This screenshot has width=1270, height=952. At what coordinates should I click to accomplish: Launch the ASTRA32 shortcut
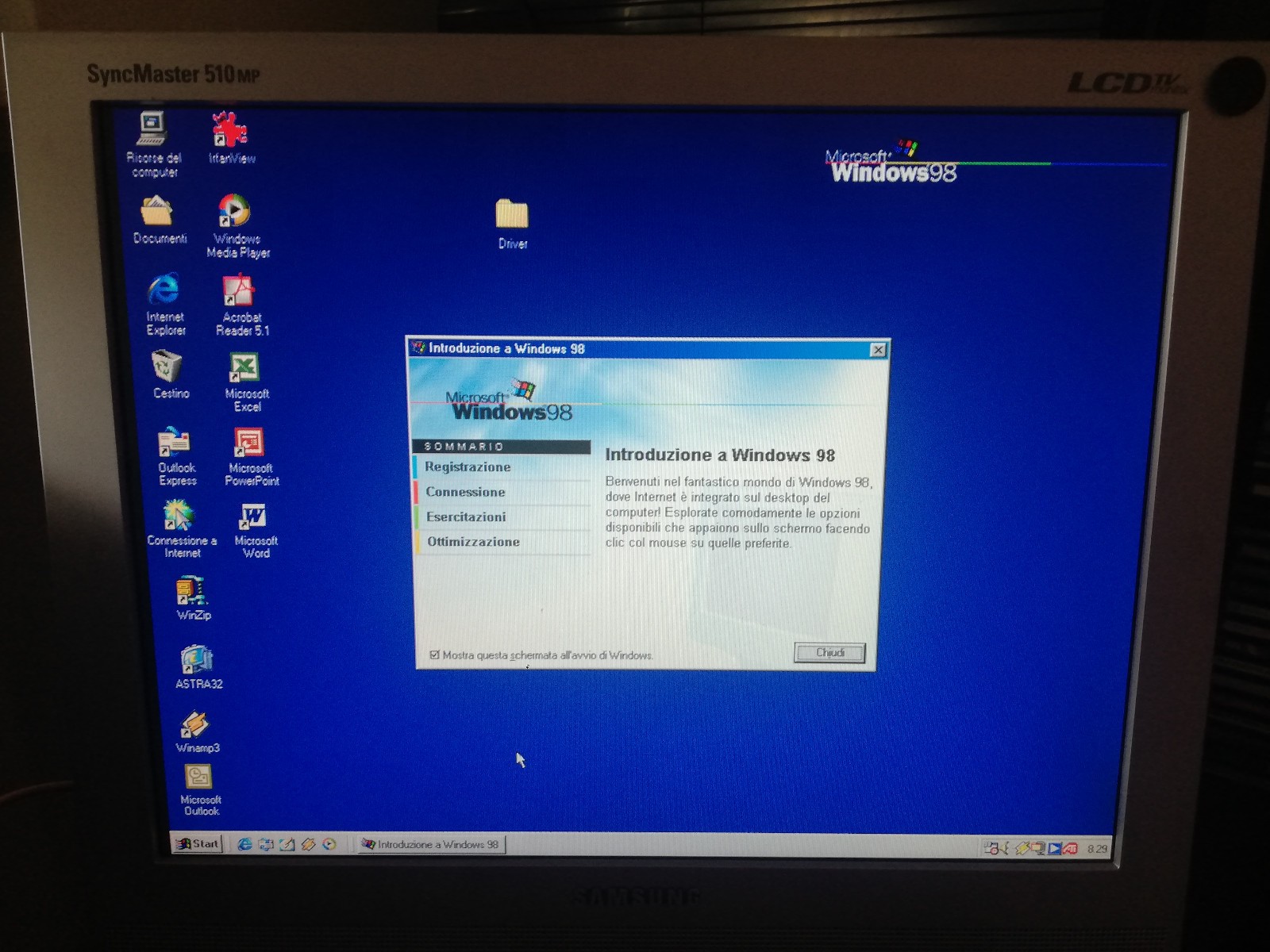click(x=198, y=667)
